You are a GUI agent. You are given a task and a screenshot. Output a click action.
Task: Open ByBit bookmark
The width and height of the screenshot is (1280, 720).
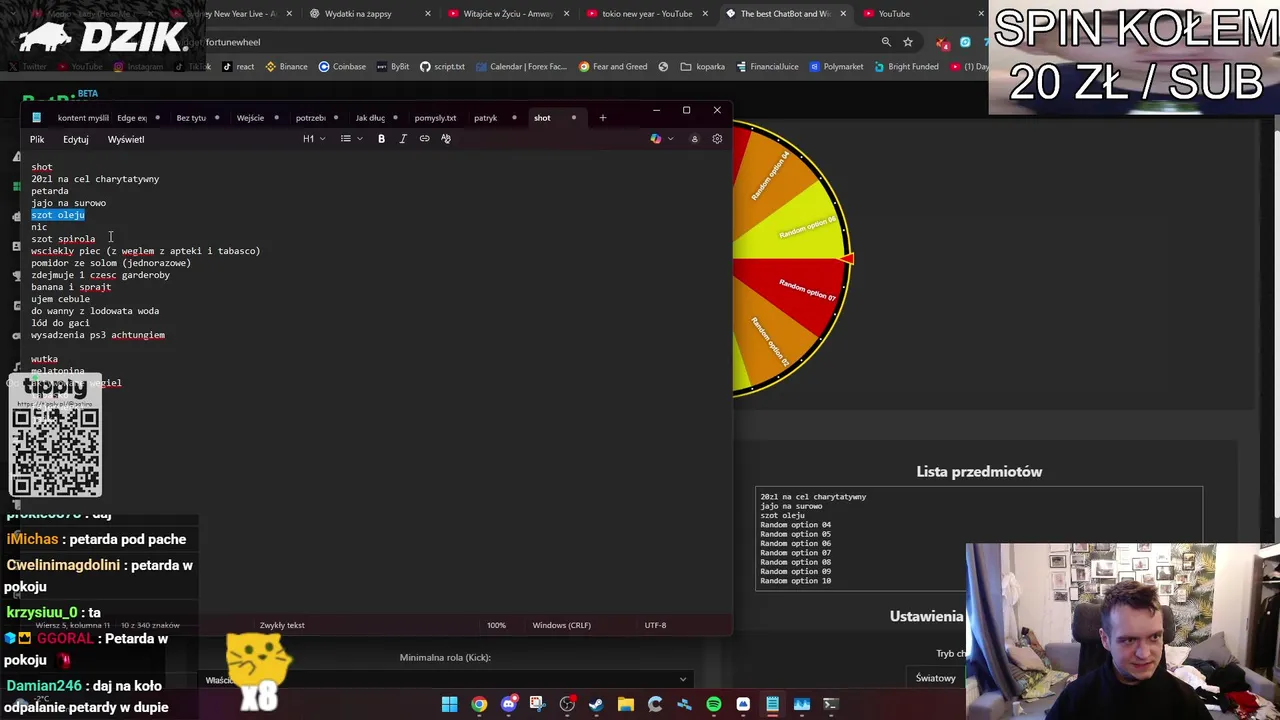pyautogui.click(x=392, y=67)
